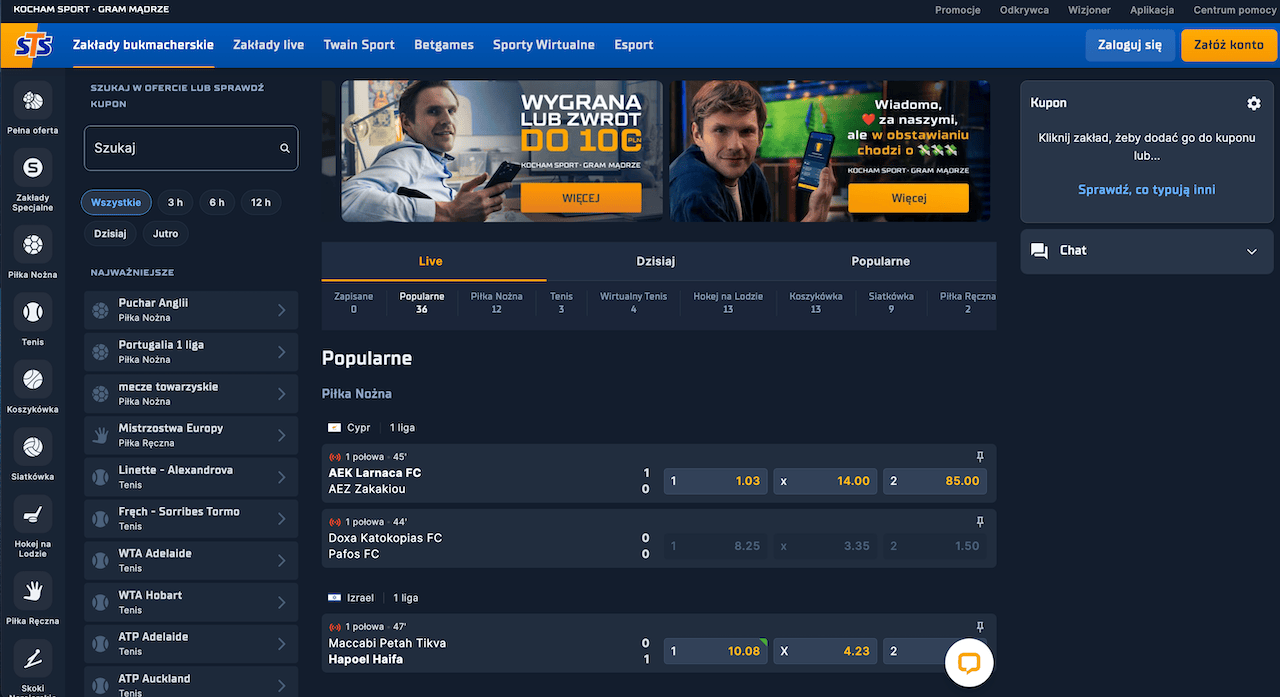
Task: Open Puchar Anglii row arrow
Action: click(282, 310)
